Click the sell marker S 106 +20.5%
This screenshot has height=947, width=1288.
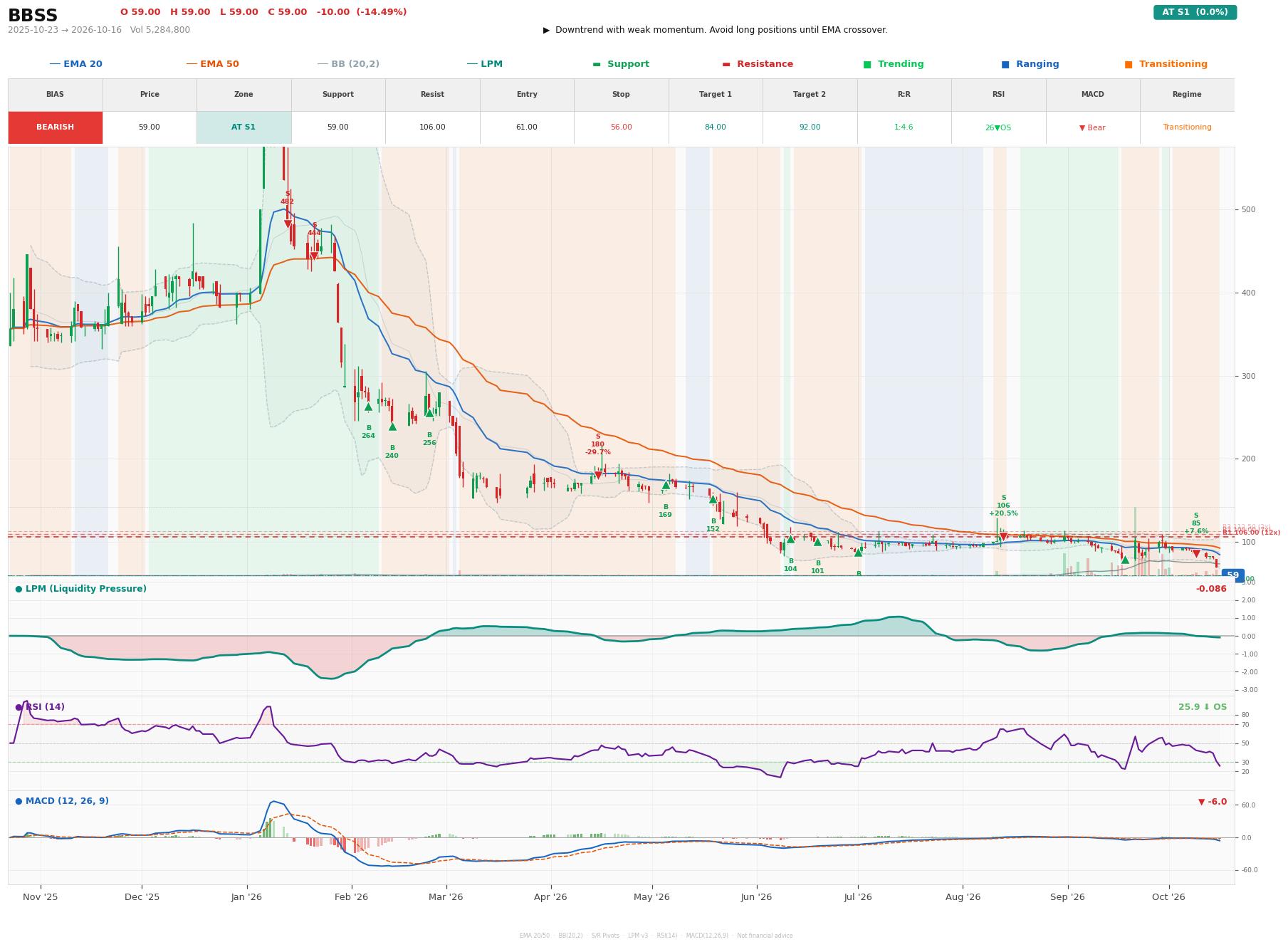point(1003,537)
